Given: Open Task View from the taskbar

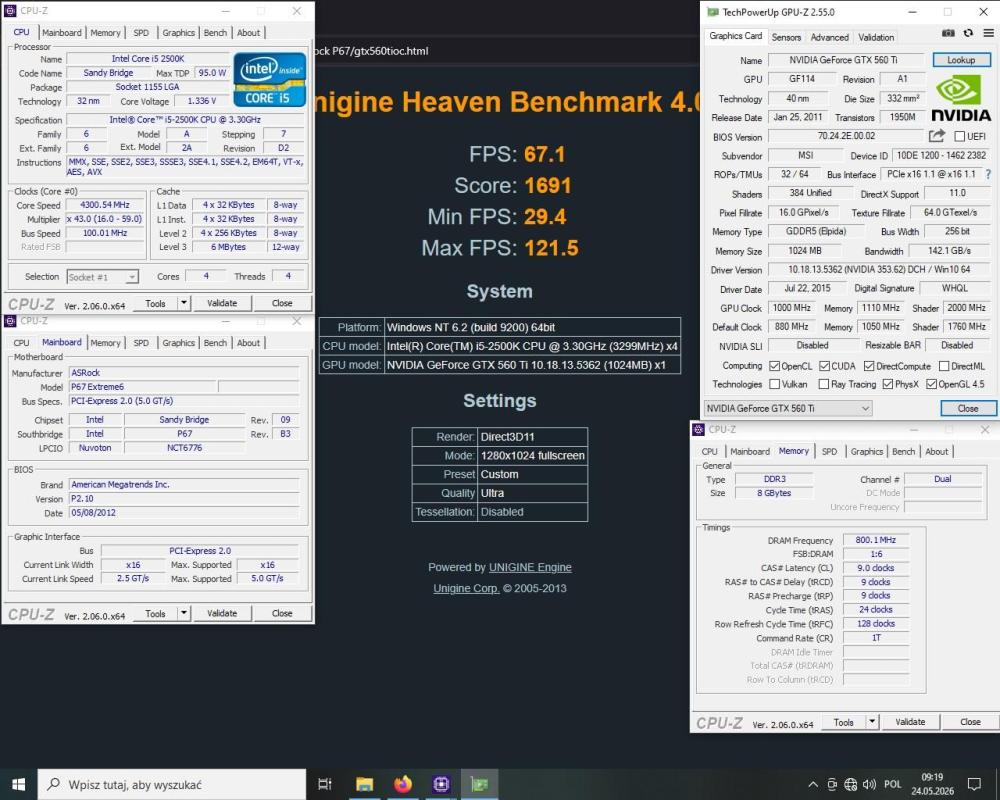Looking at the screenshot, I should (325, 784).
